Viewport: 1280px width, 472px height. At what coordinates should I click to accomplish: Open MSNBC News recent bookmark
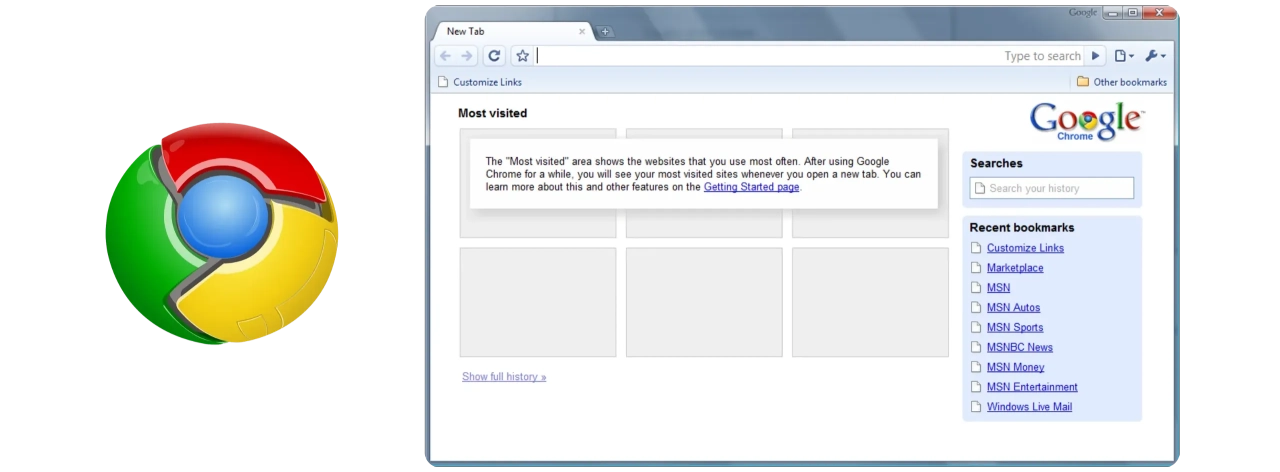(x=1020, y=347)
